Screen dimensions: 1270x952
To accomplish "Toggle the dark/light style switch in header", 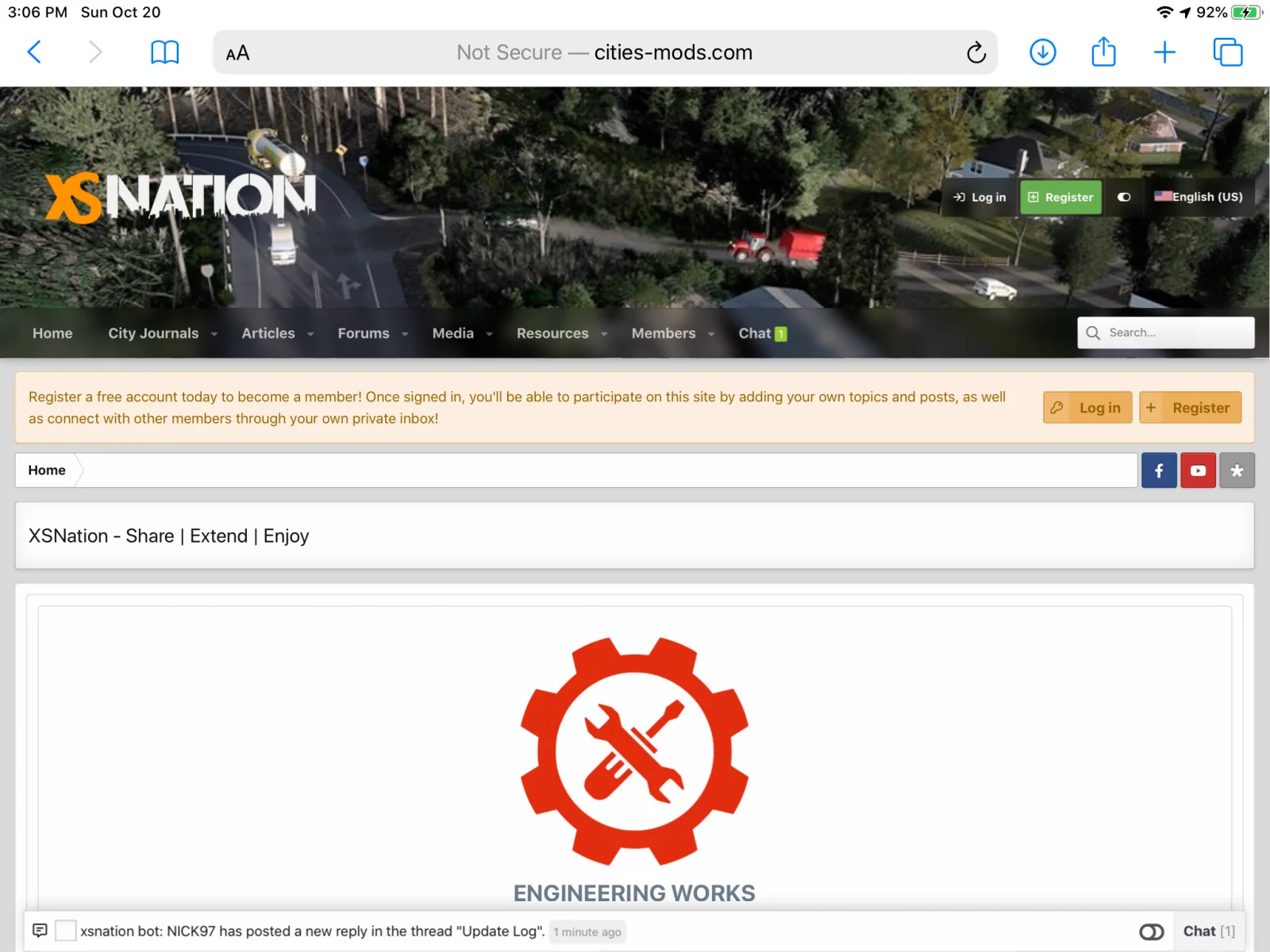I will coord(1124,197).
